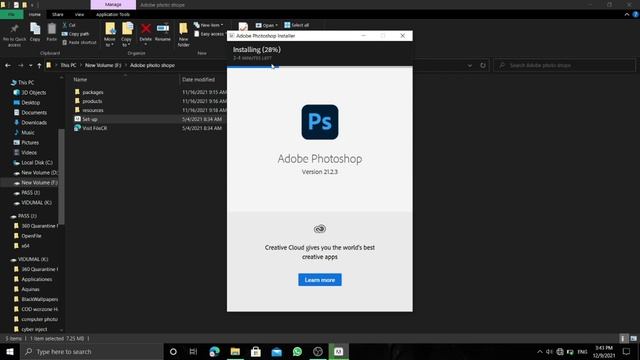Select Documents in navigation pane

tap(33, 113)
